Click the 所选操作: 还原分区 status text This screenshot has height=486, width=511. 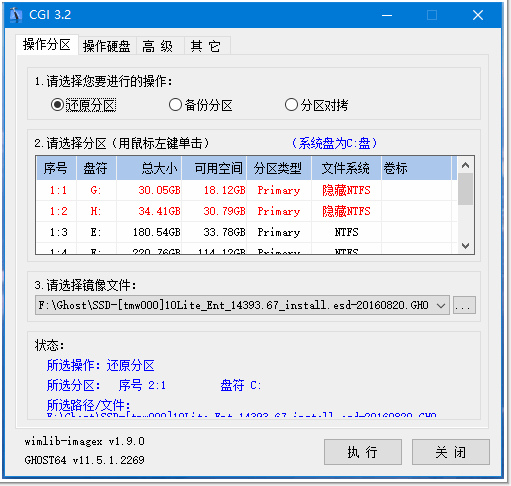tap(100, 365)
